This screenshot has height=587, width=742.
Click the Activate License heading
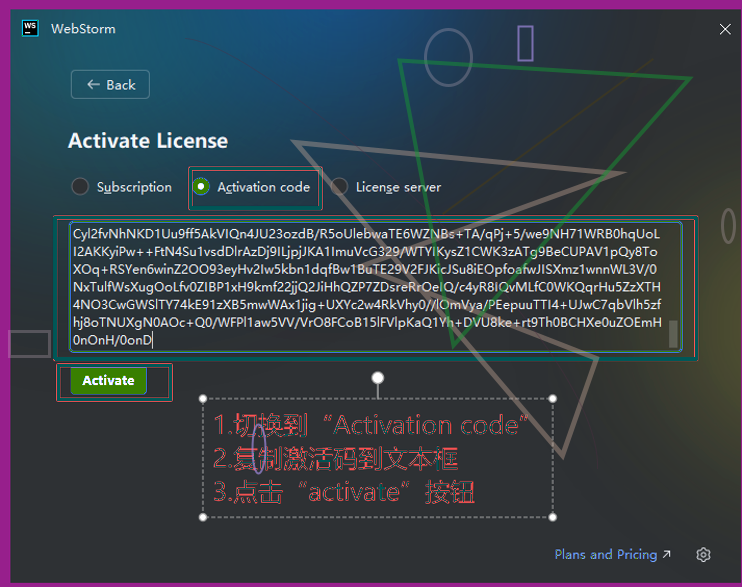point(148,141)
